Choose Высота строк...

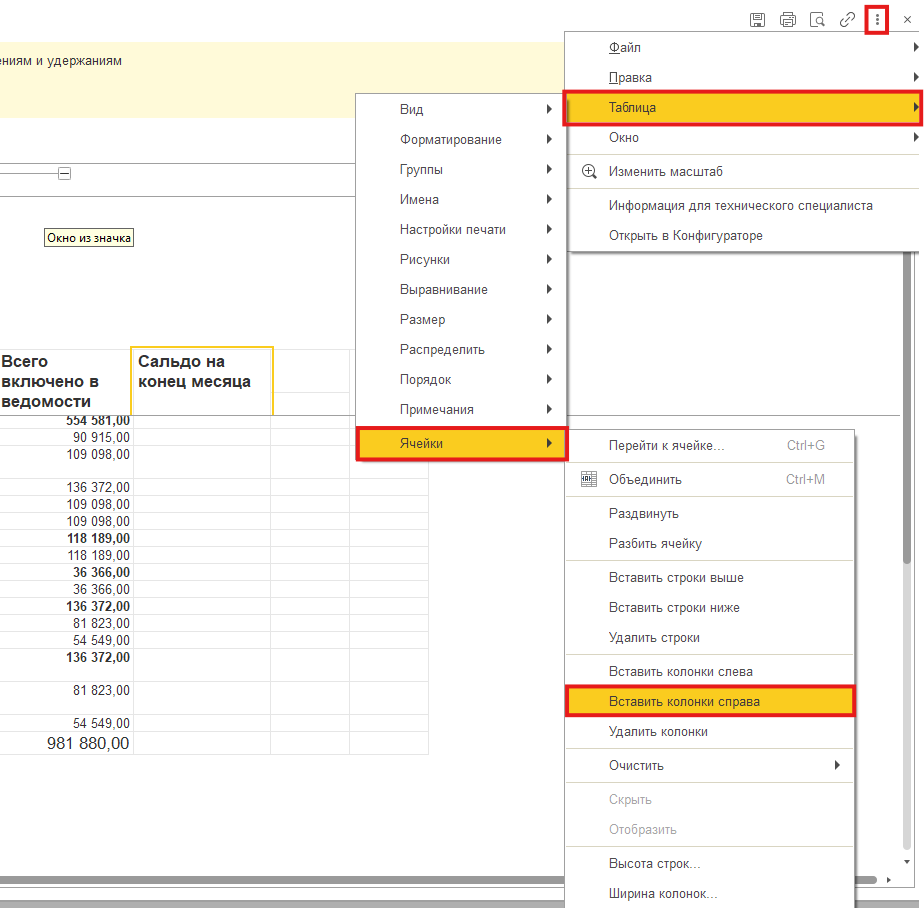[x=710, y=864]
